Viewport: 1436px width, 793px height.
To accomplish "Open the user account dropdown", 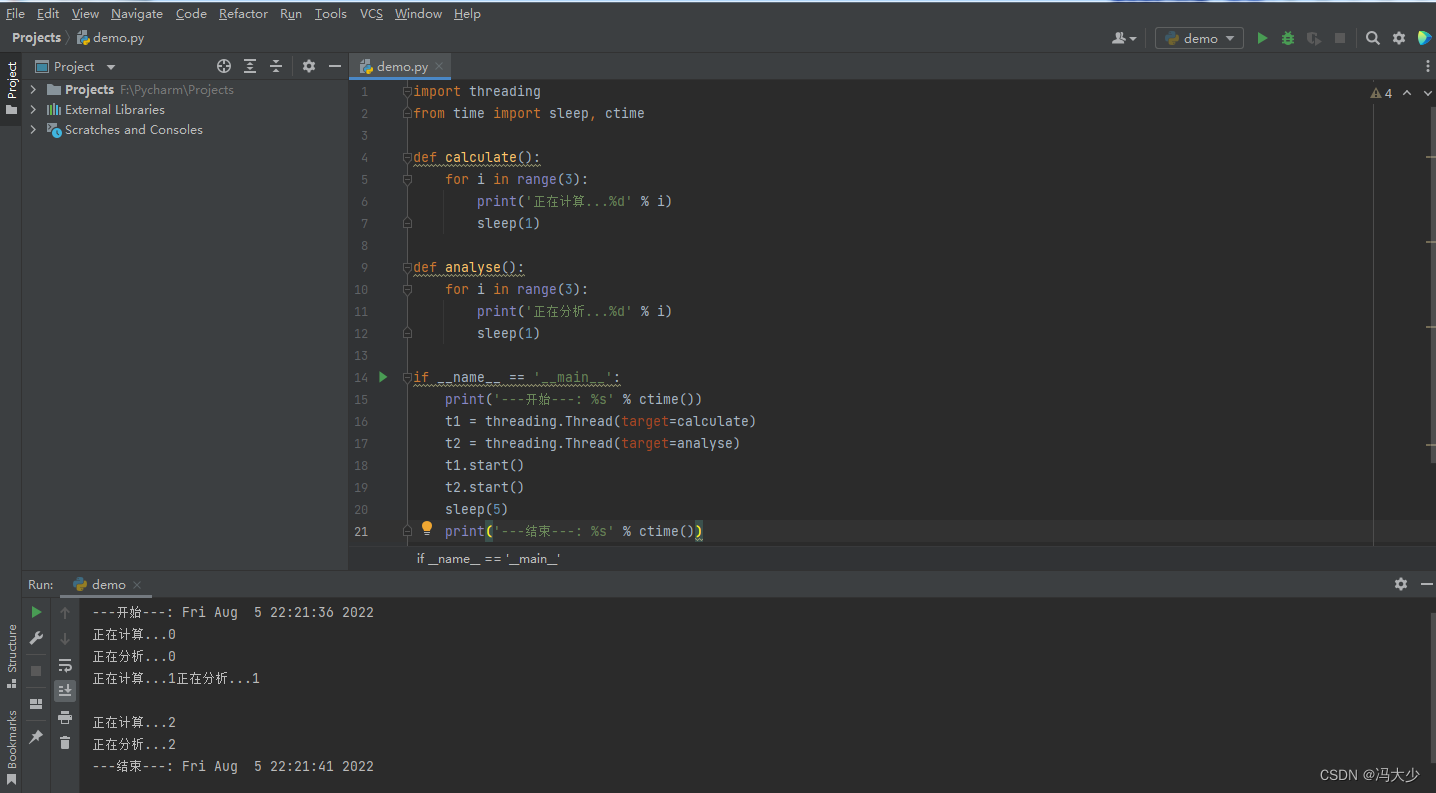I will [1124, 38].
